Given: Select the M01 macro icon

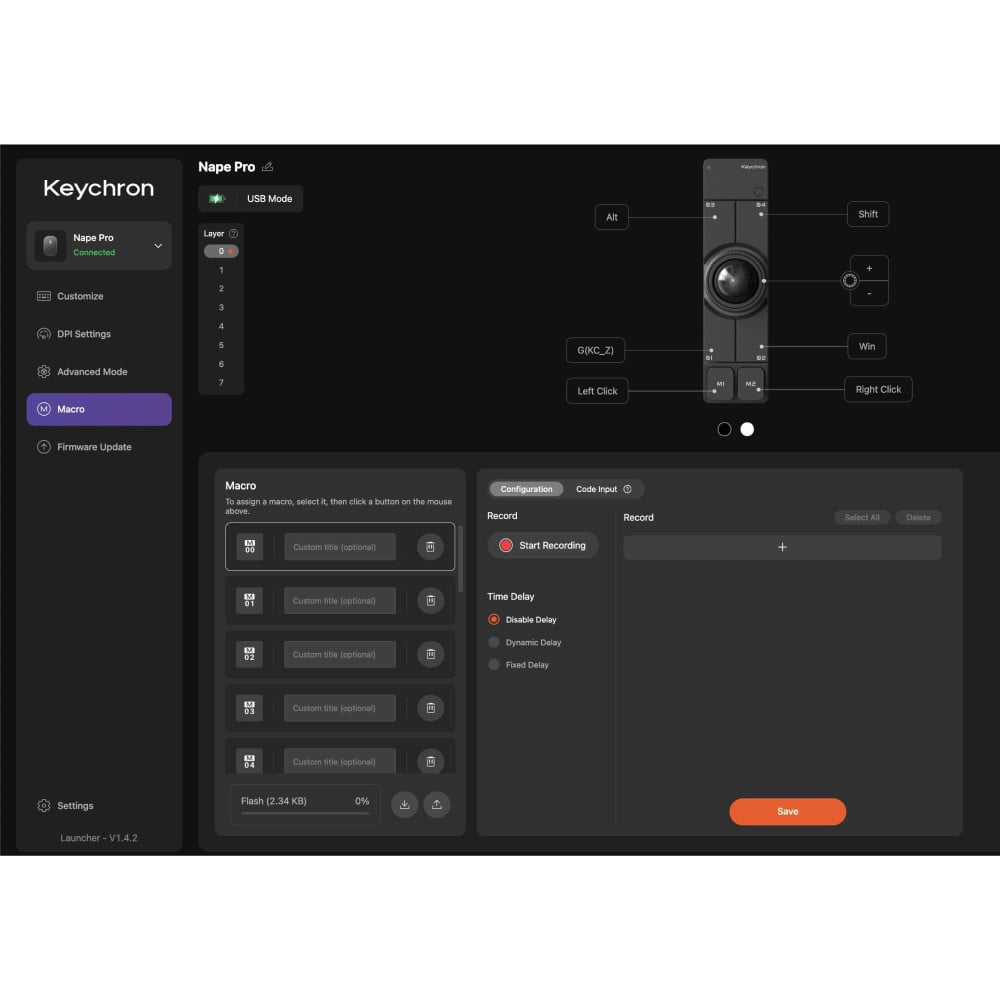Looking at the screenshot, I should pos(249,600).
